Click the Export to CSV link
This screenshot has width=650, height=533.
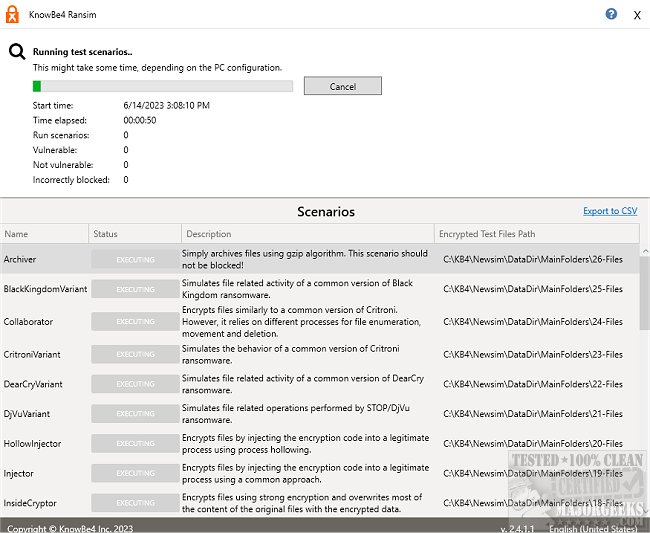(609, 211)
